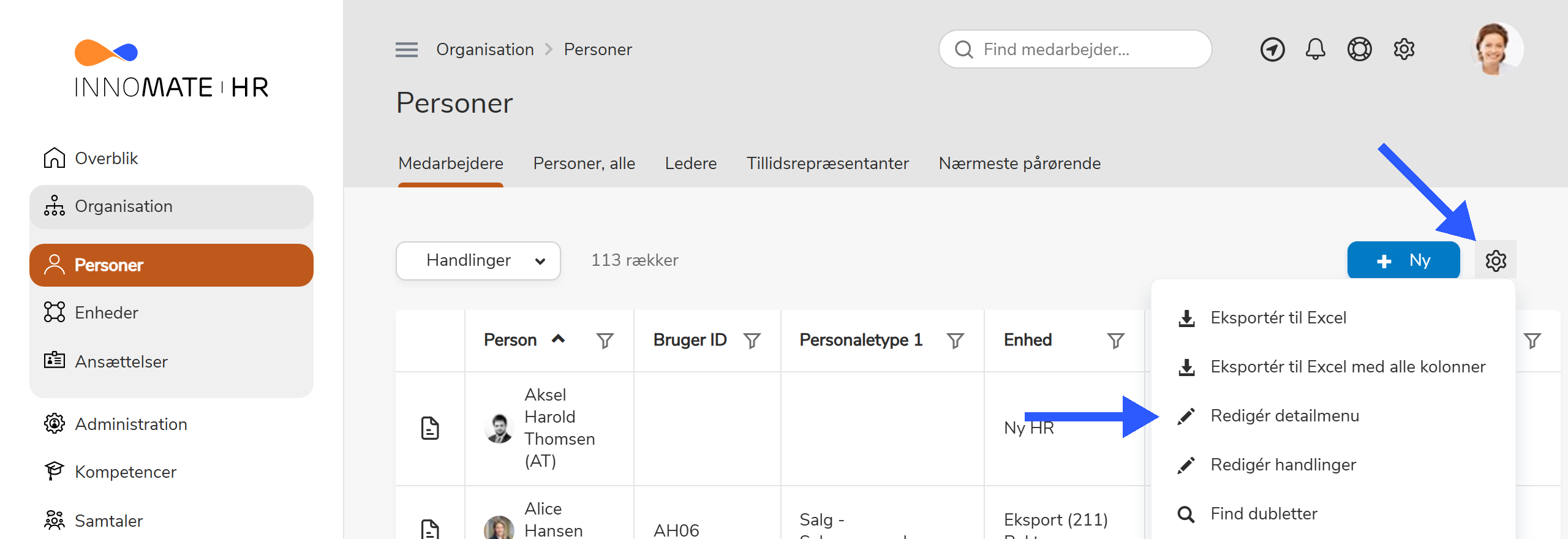
Task: Switch to Medarbejdere tab
Action: [451, 164]
